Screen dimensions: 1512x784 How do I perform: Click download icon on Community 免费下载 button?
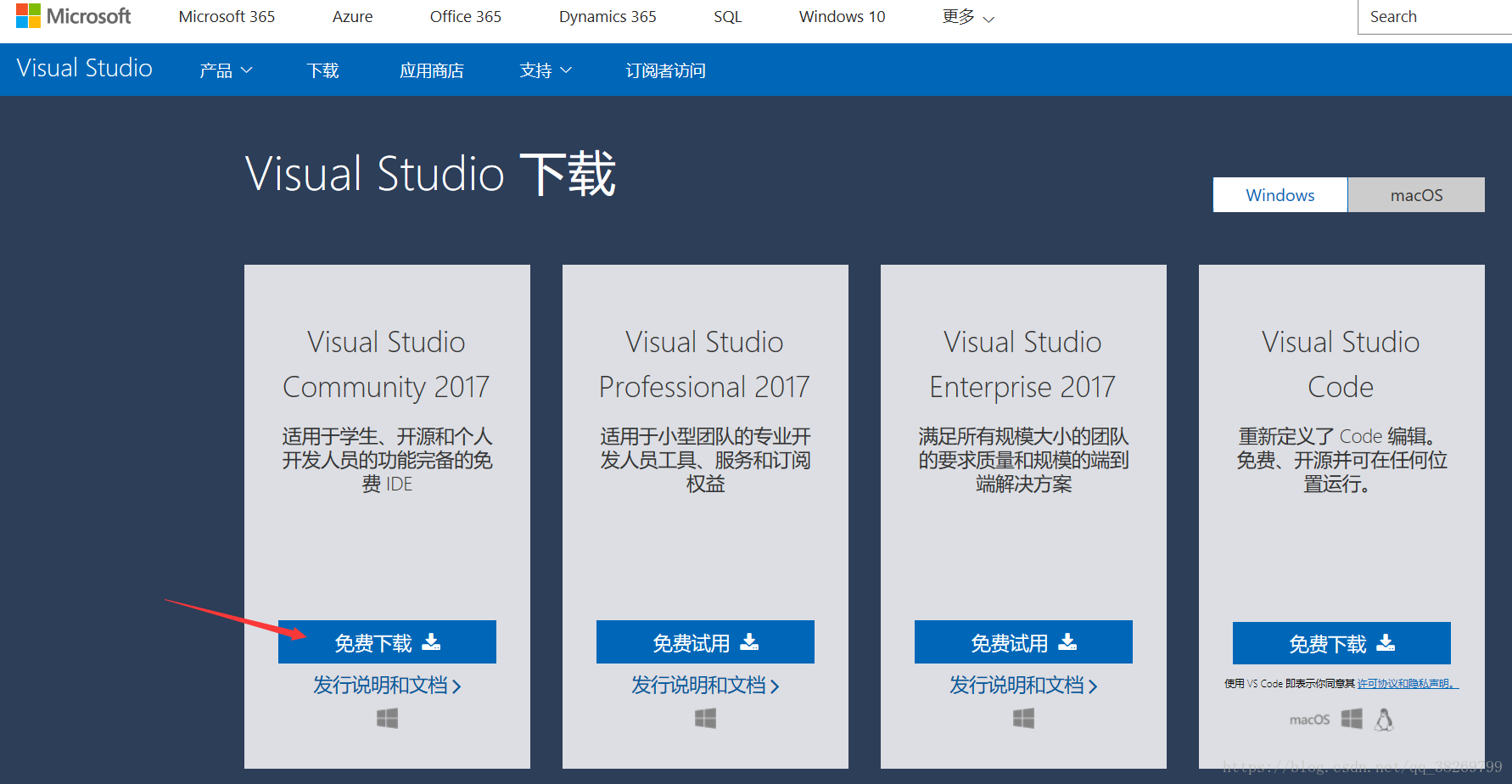click(x=431, y=641)
